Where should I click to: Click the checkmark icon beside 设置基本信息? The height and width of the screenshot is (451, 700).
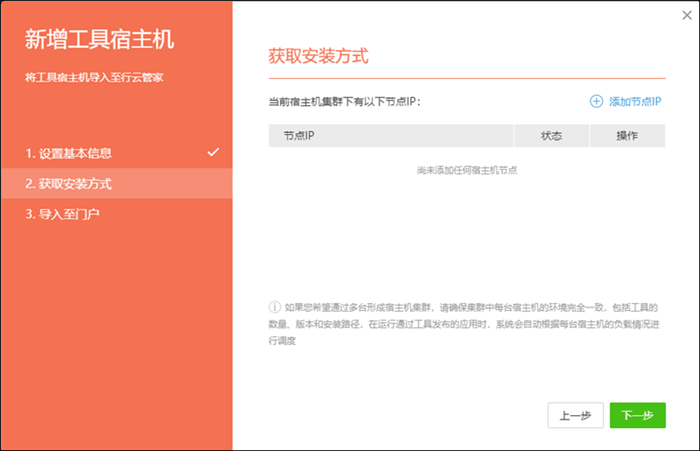coord(212,152)
